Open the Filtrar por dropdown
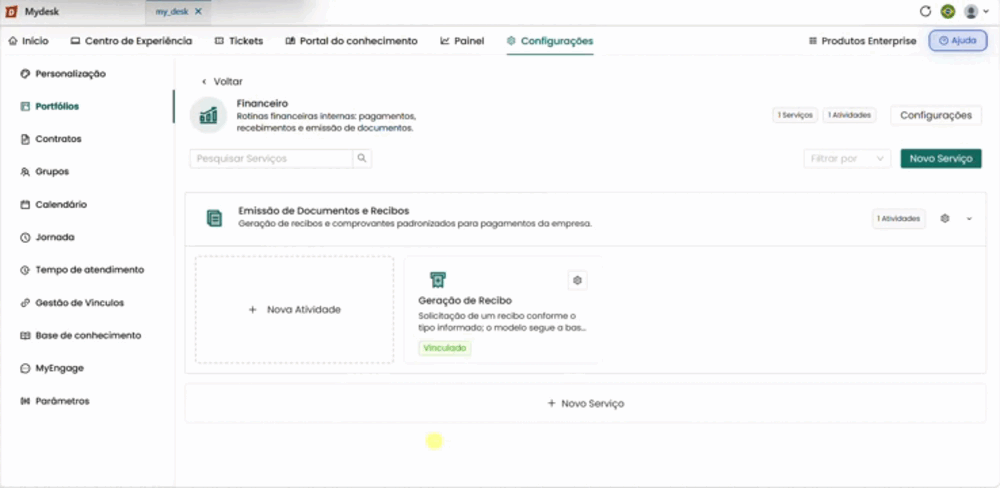1000x488 pixels. [847, 159]
